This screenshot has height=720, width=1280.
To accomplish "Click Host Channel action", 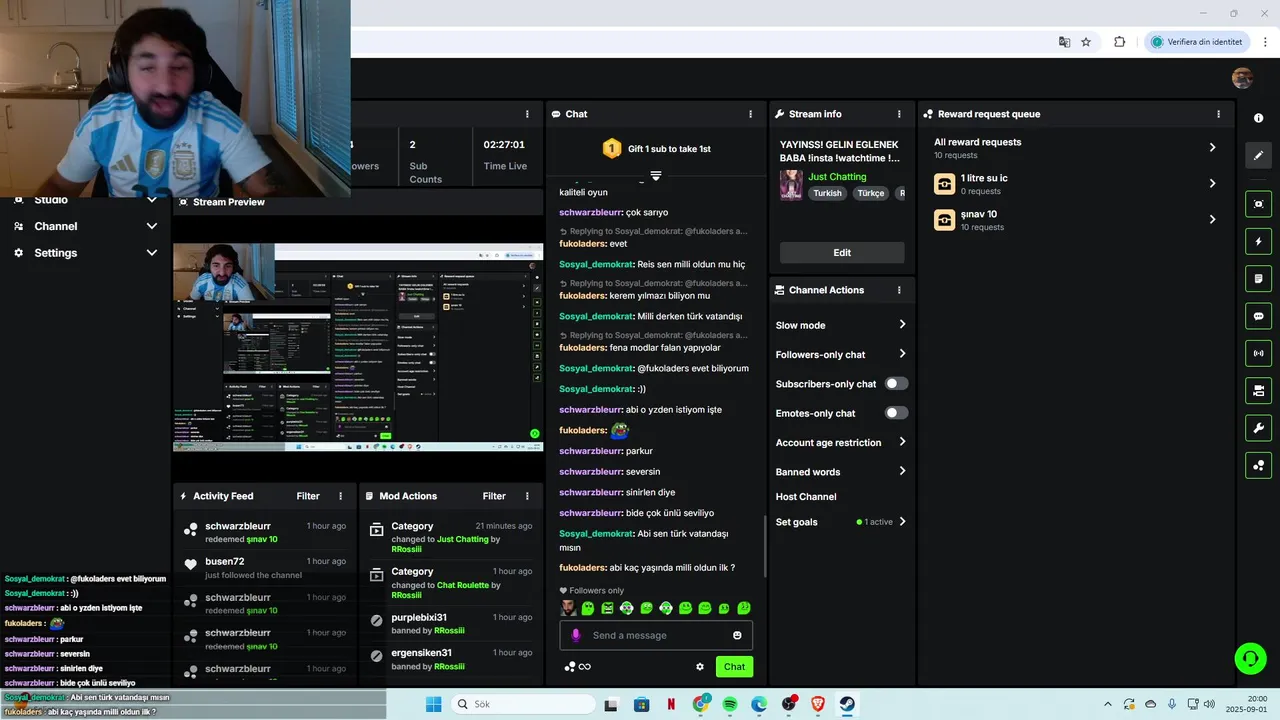I will pyautogui.click(x=806, y=497).
